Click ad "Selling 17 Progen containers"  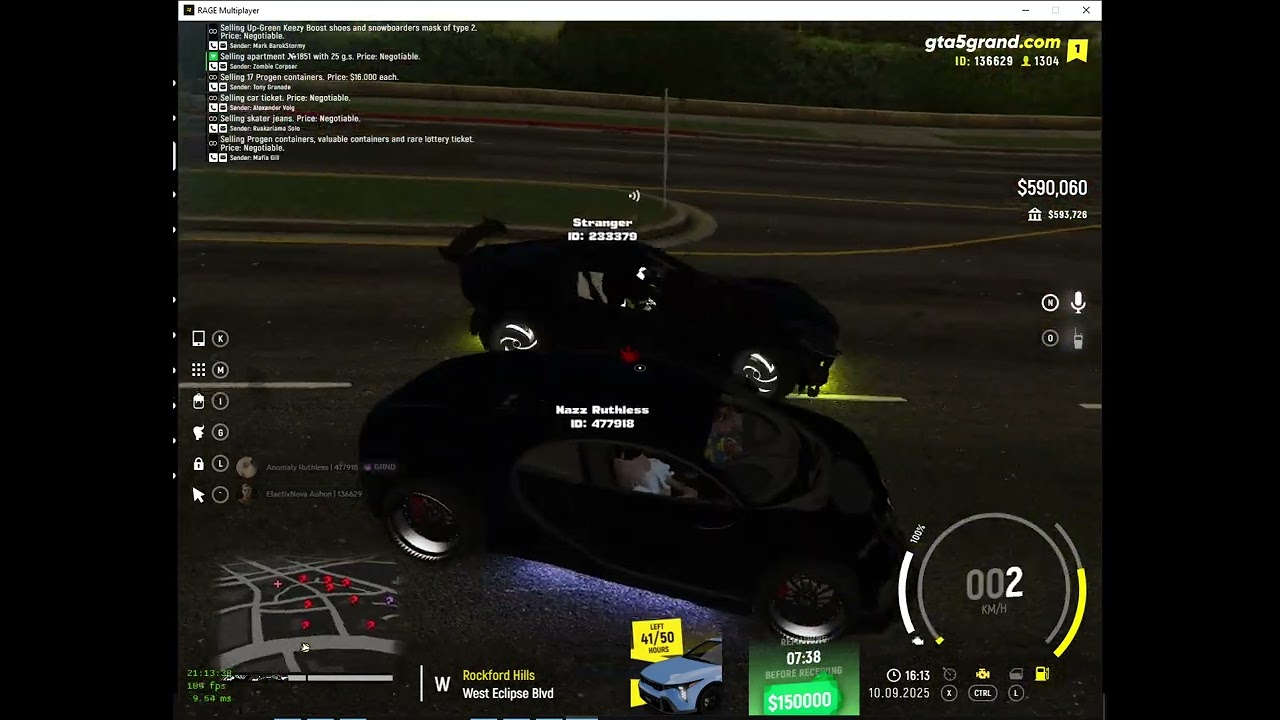tap(309, 77)
